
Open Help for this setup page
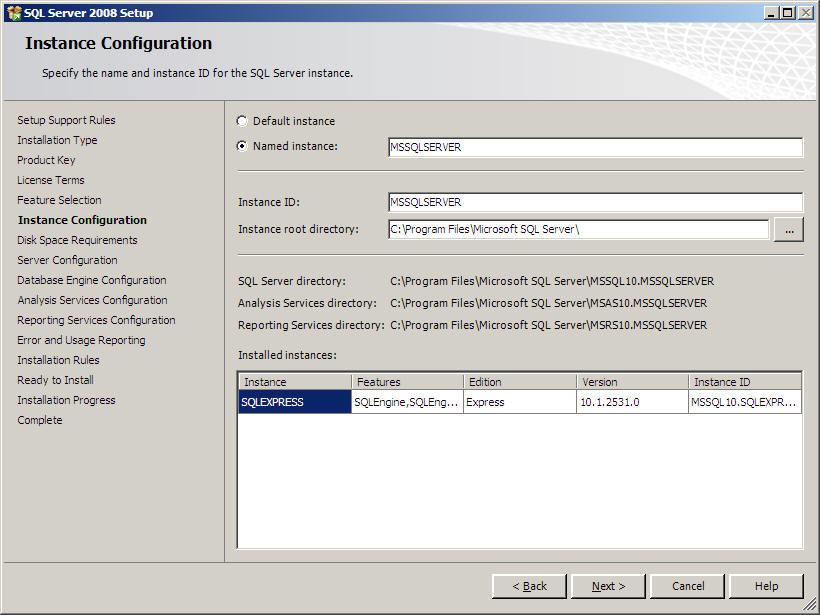(766, 586)
